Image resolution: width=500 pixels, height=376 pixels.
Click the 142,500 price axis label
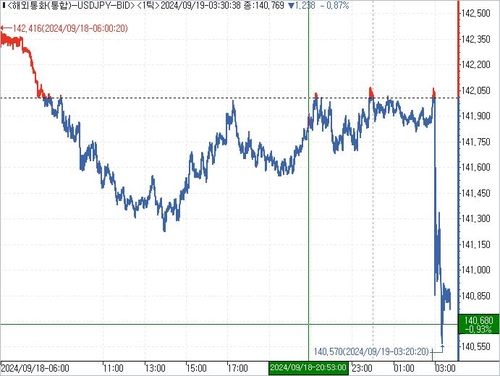pyautogui.click(x=476, y=13)
